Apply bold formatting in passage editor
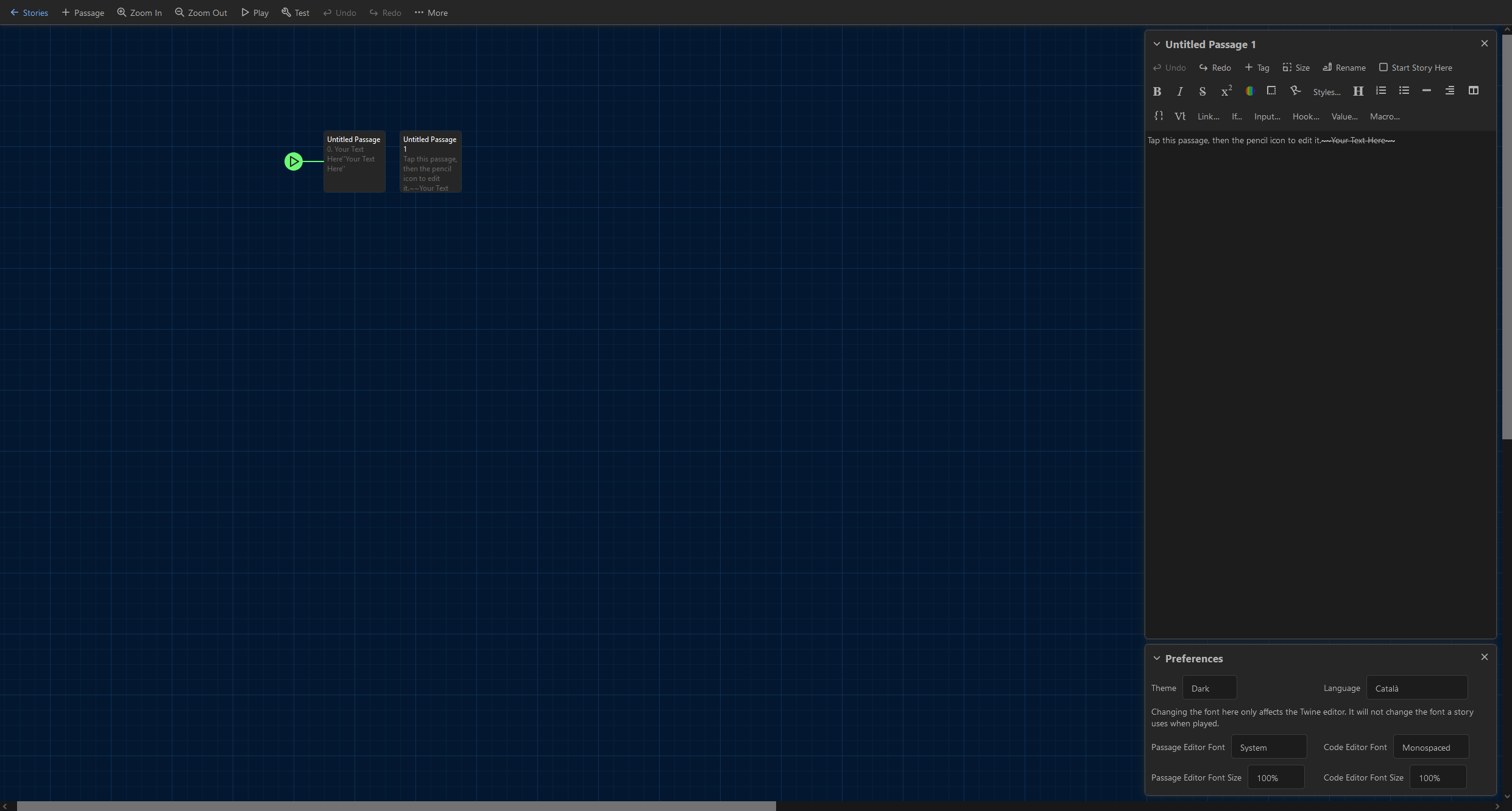This screenshot has width=1512, height=811. pyautogui.click(x=1157, y=91)
